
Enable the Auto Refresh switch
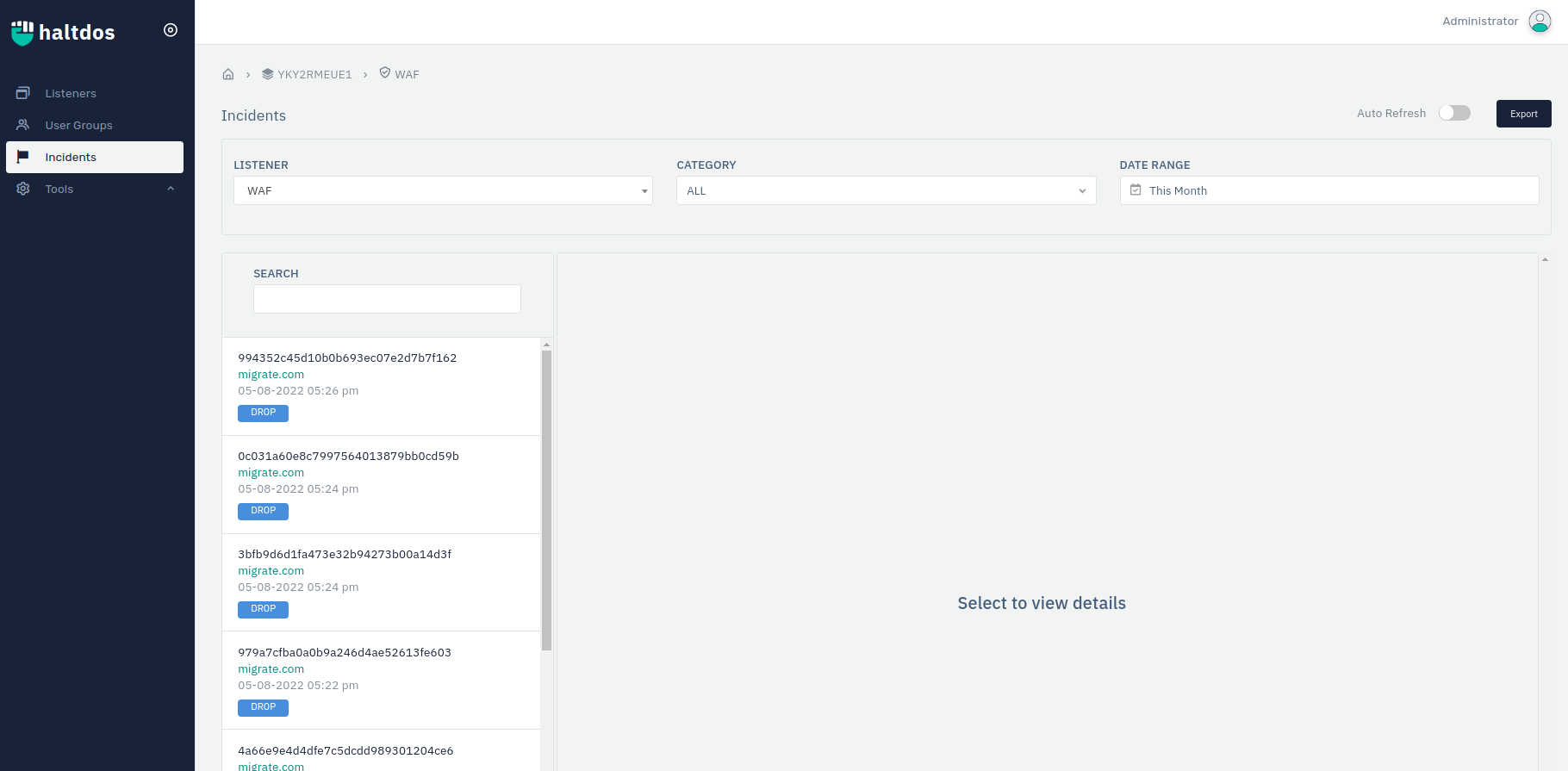pyautogui.click(x=1455, y=113)
